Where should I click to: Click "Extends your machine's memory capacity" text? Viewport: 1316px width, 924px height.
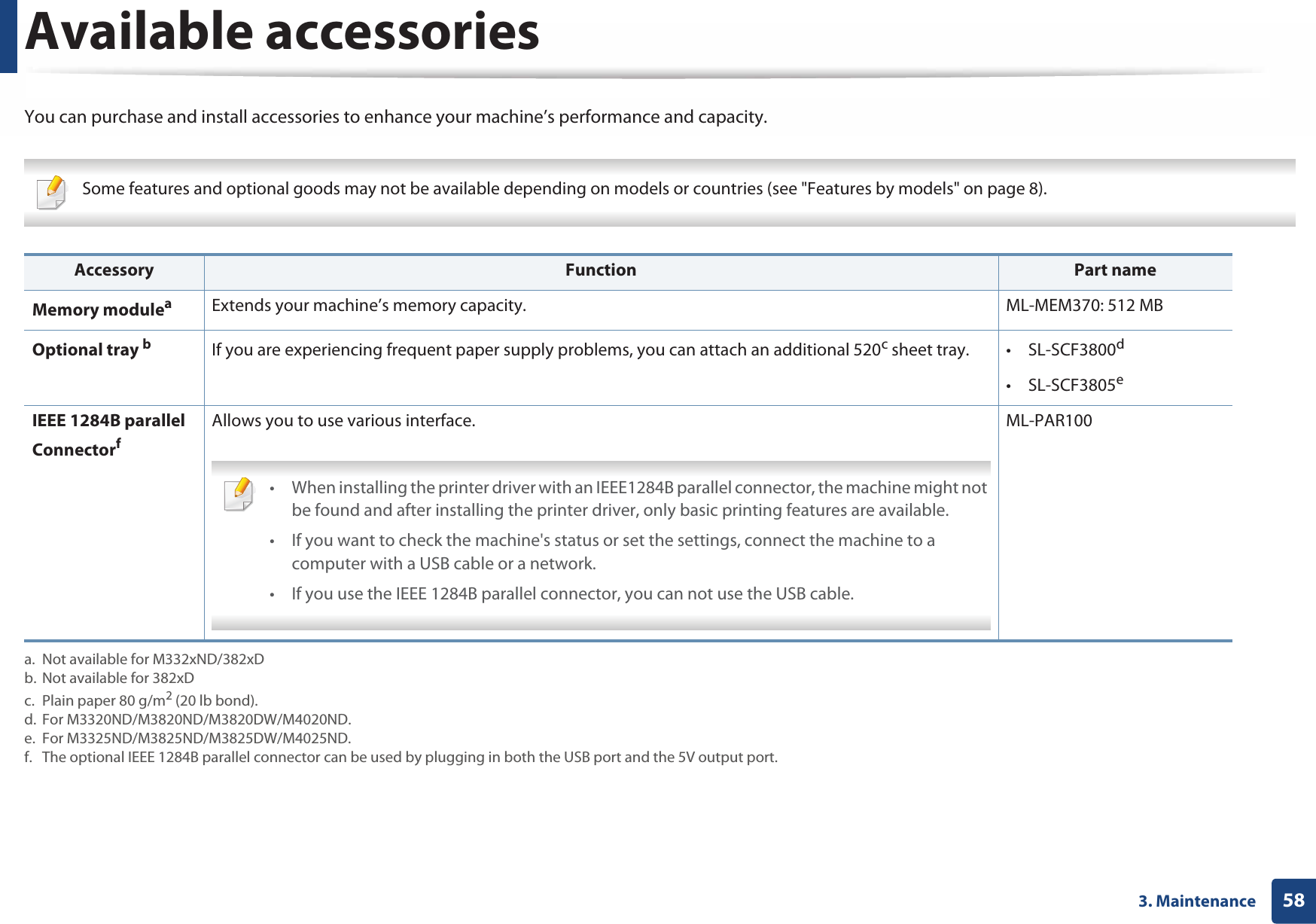click(x=369, y=306)
